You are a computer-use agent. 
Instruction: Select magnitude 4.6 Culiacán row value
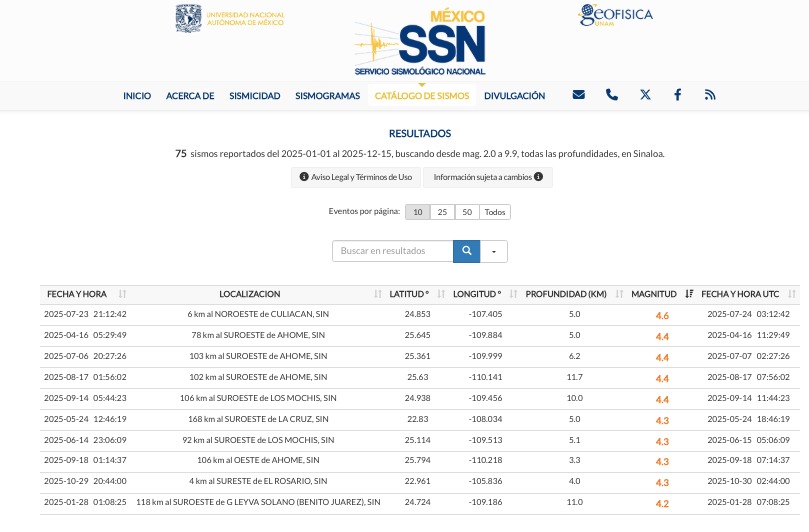(x=662, y=315)
